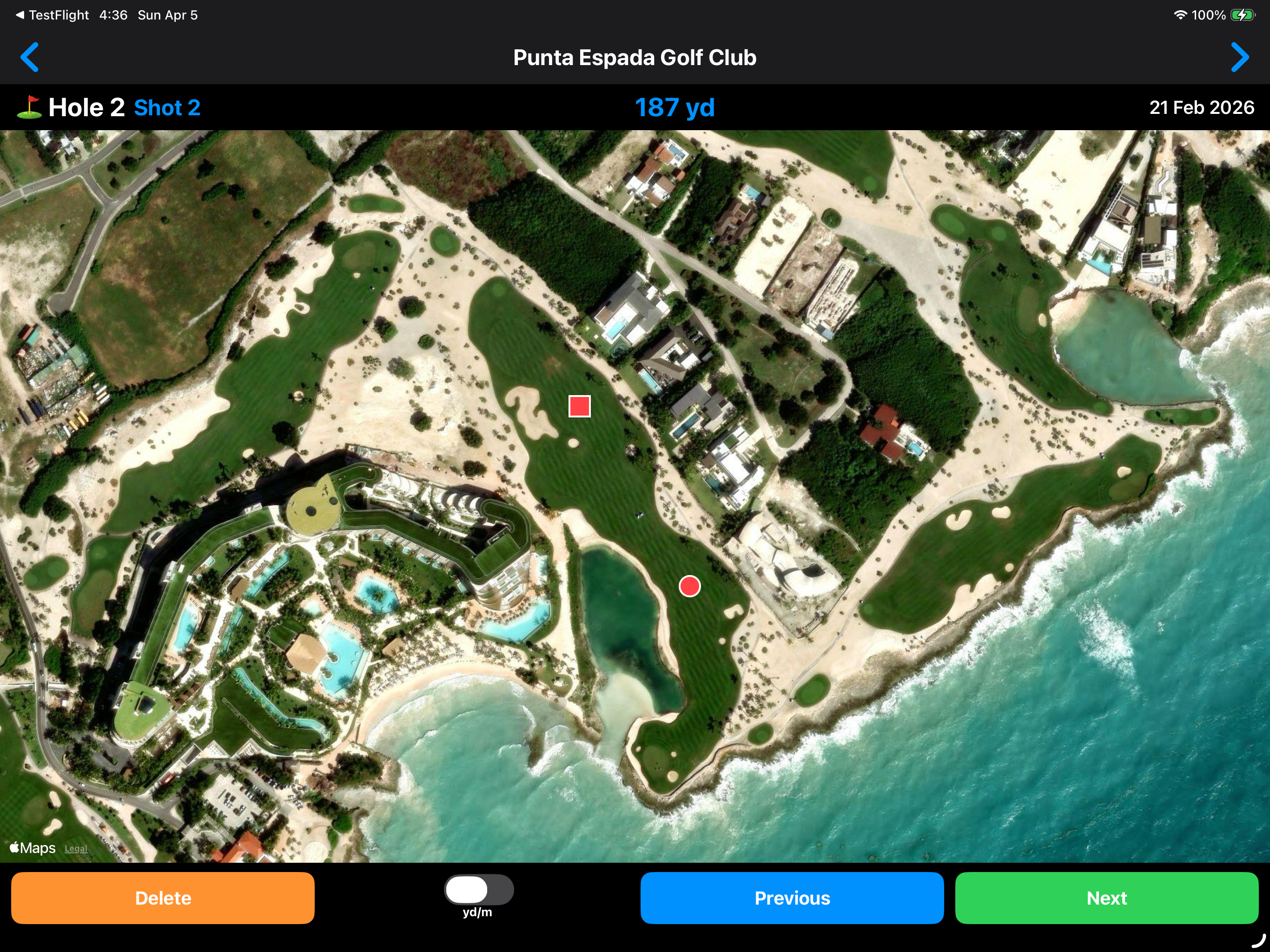Go back with the left chevron arrow
Image resolution: width=1270 pixels, height=952 pixels.
click(x=29, y=57)
